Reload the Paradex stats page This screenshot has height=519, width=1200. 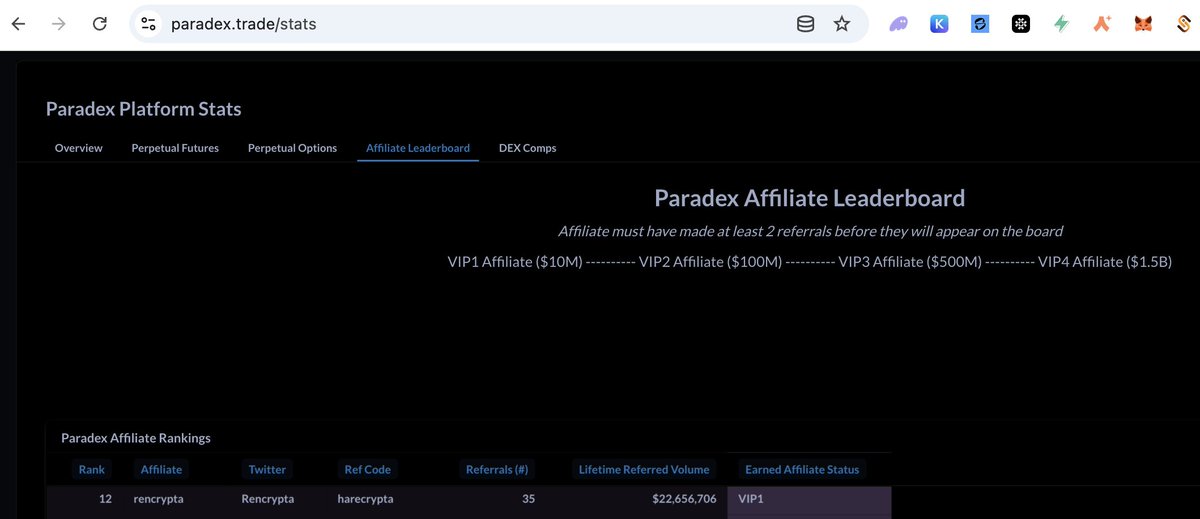click(x=99, y=23)
